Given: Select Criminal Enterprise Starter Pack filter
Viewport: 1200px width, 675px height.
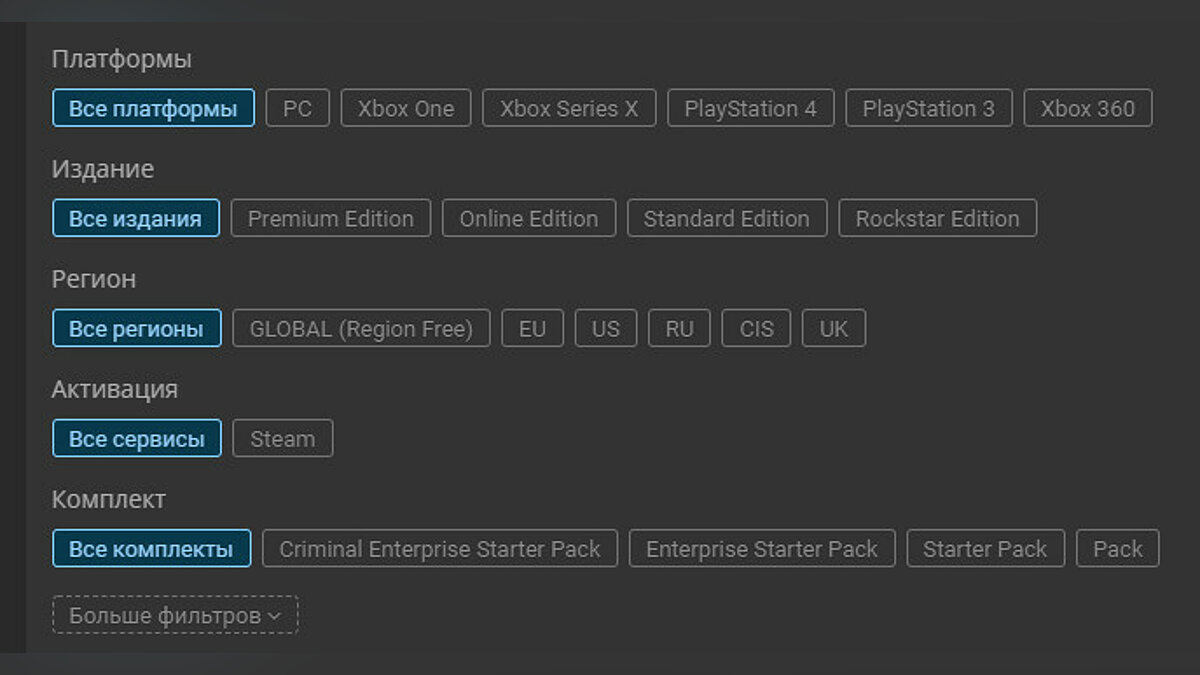Looking at the screenshot, I should click(x=440, y=549).
